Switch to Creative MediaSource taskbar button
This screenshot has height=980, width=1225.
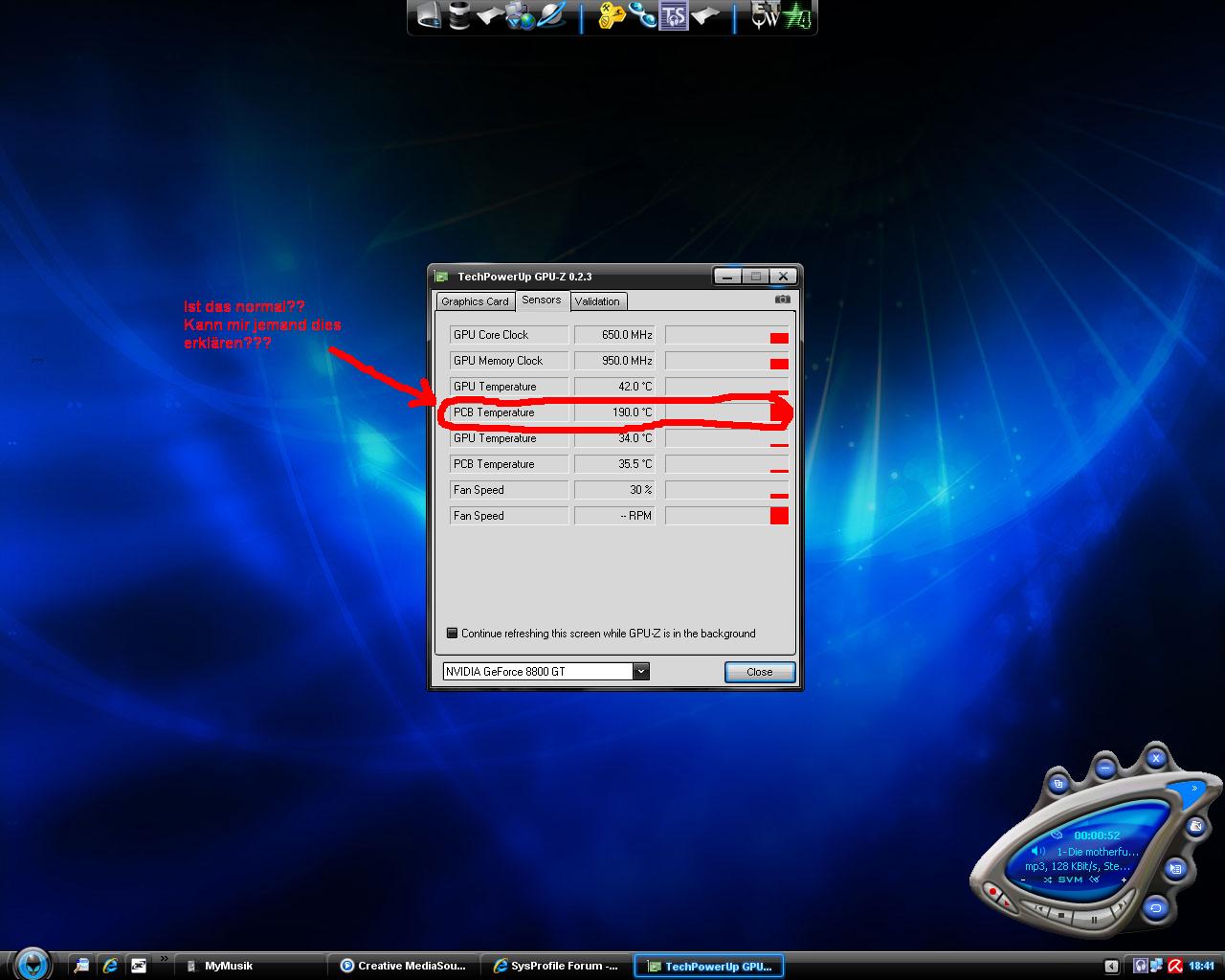coord(402,966)
